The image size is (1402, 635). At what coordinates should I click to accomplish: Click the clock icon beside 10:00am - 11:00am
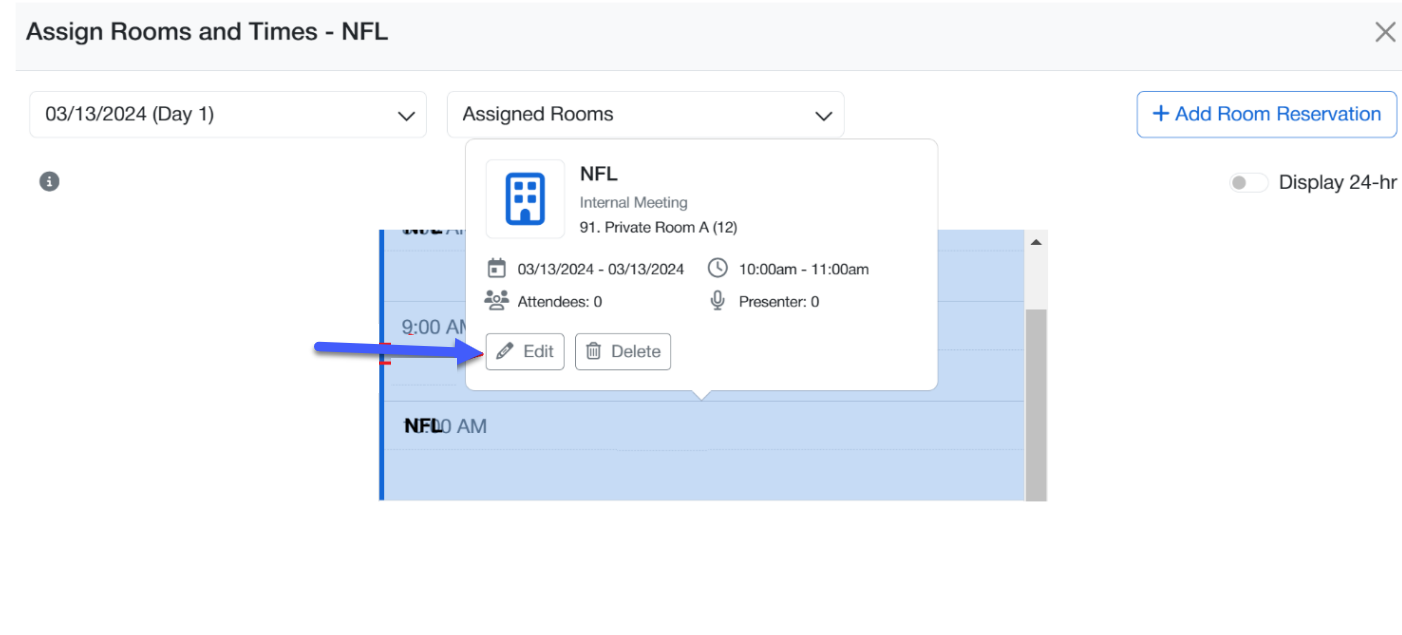(x=717, y=268)
